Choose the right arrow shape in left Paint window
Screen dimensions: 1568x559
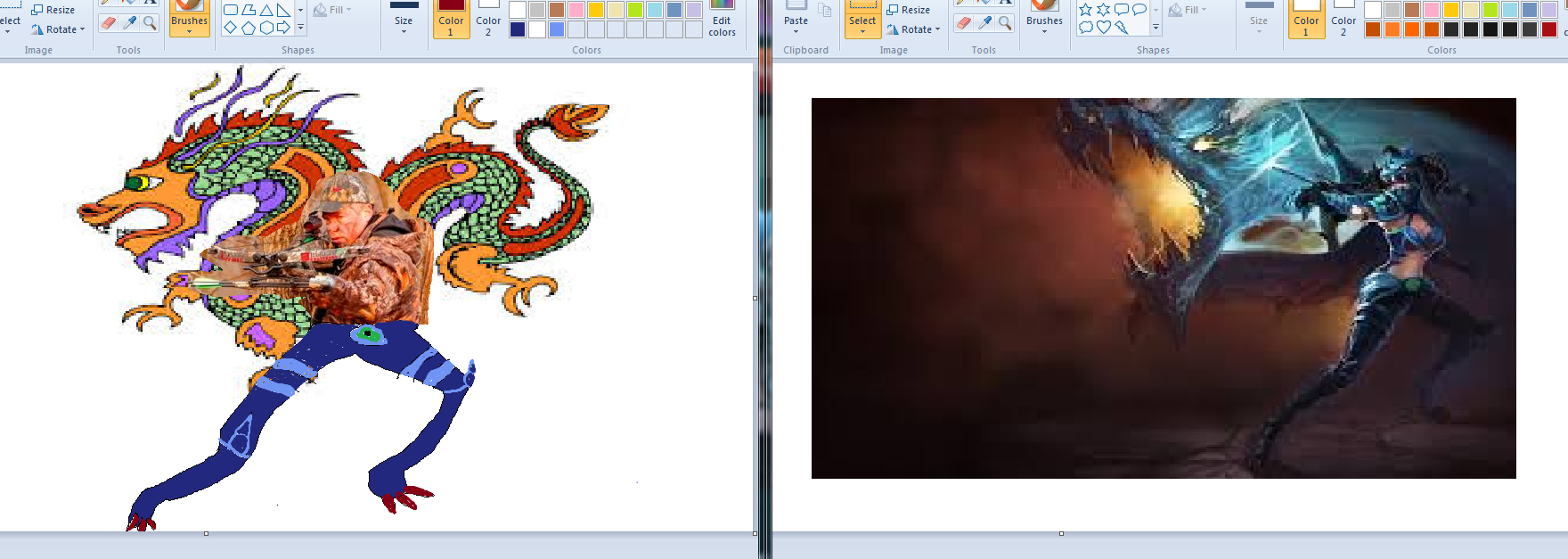pyautogui.click(x=283, y=28)
